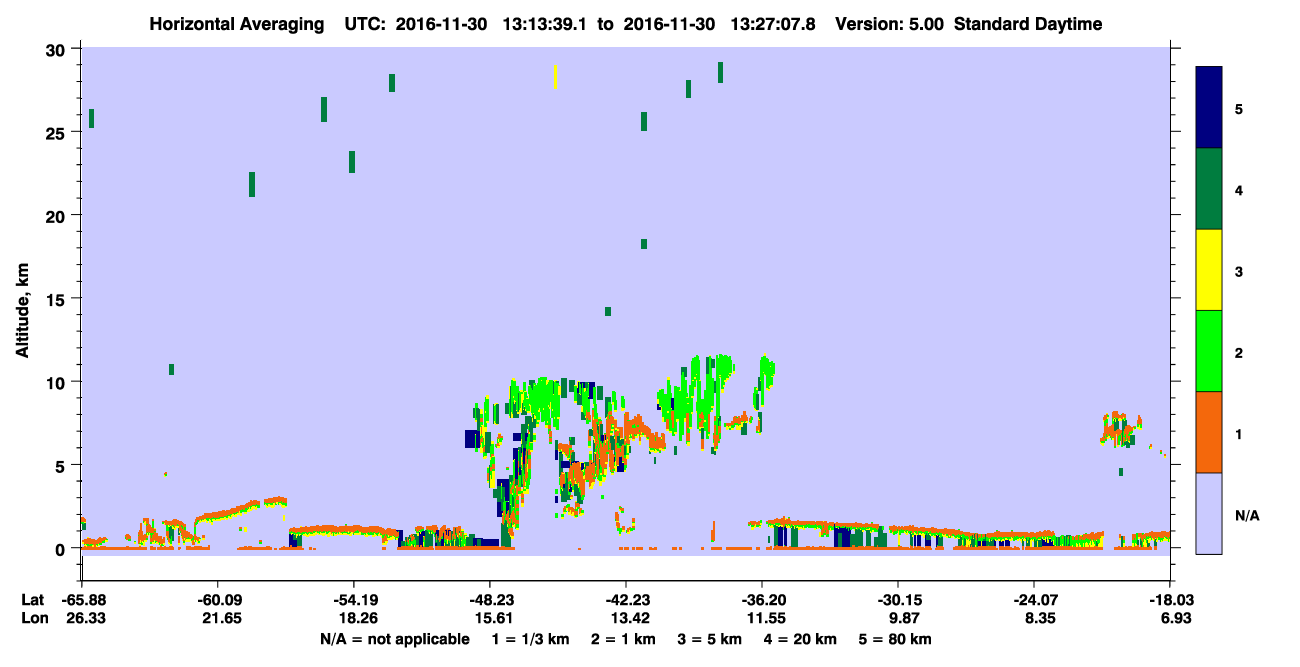Click the colorbar label 5

coord(1239,108)
